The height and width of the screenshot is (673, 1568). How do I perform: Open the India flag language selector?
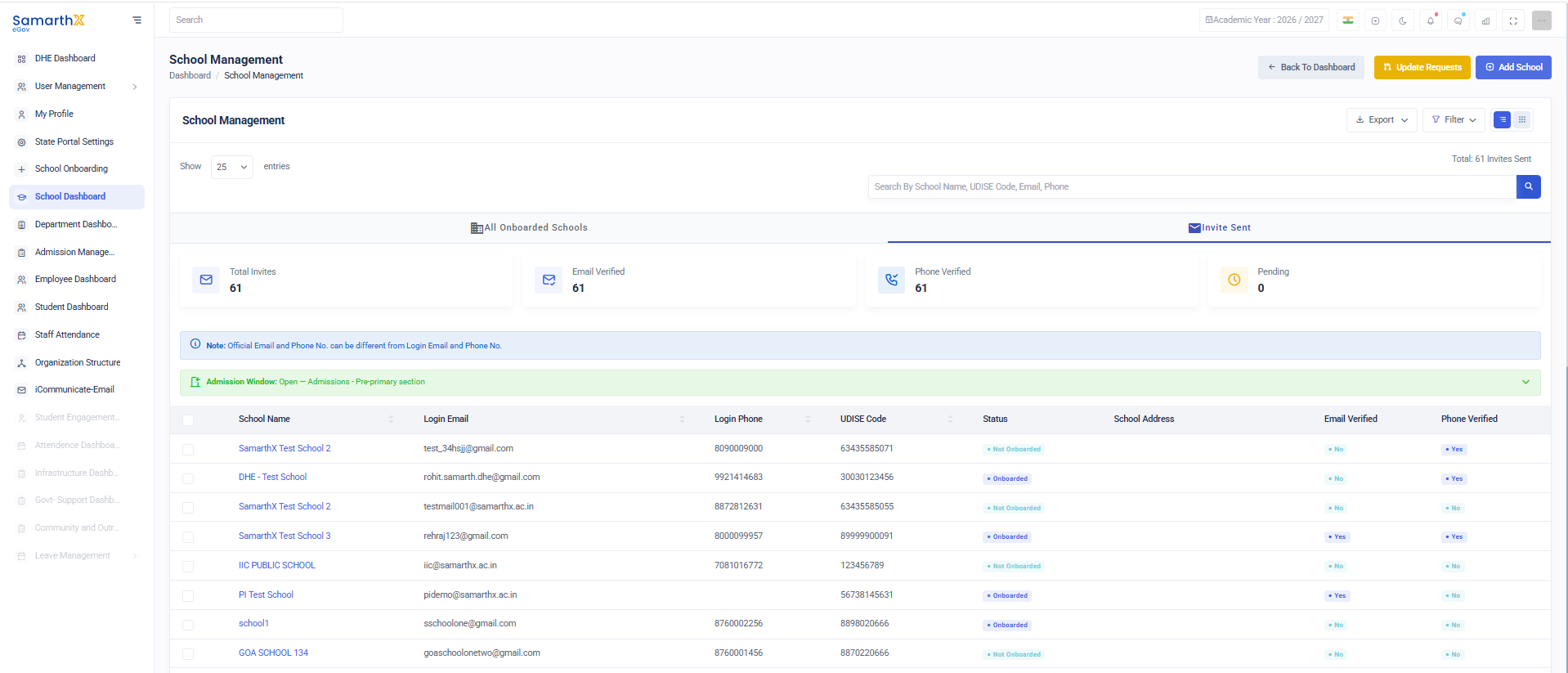(x=1348, y=20)
